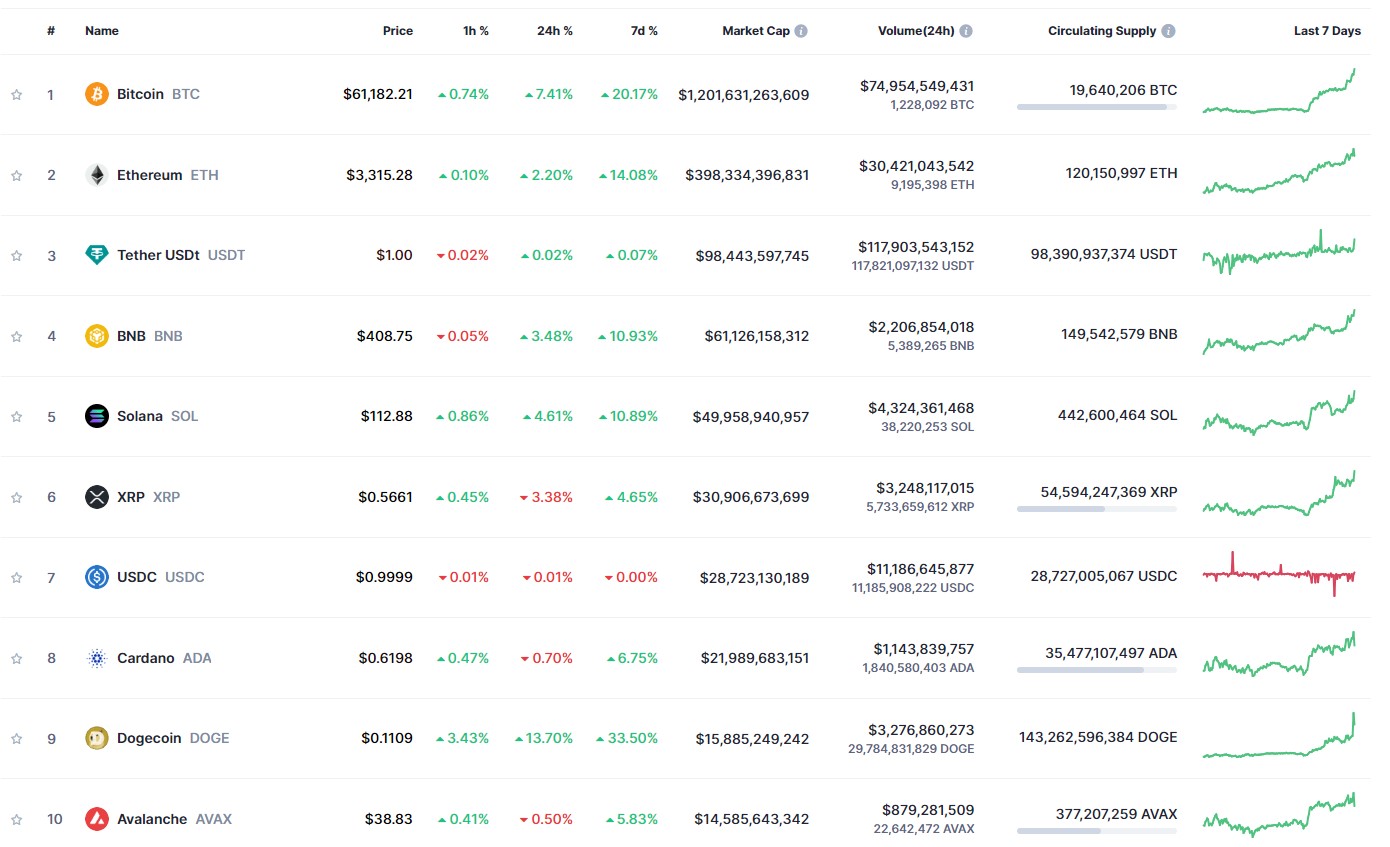Open Bitcoin's 24h volume of $74,954,549,431
Screen dimensions: 1390x847
(x=916, y=86)
